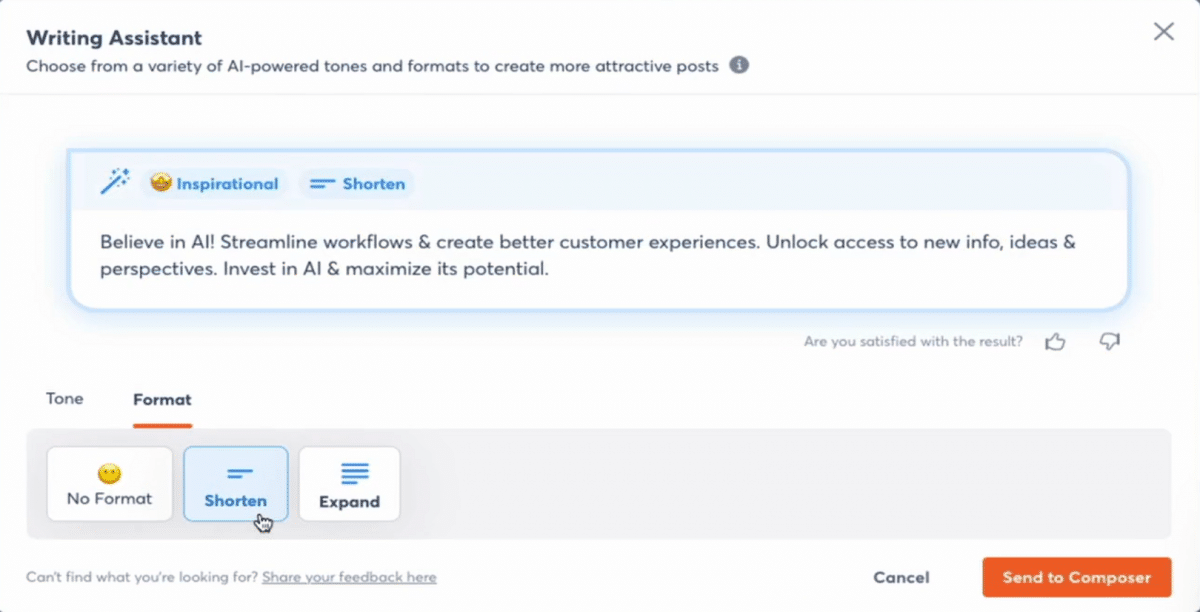Click the info icon next to the subtitle
Viewport: 1200px width, 612px height.
tap(739, 66)
